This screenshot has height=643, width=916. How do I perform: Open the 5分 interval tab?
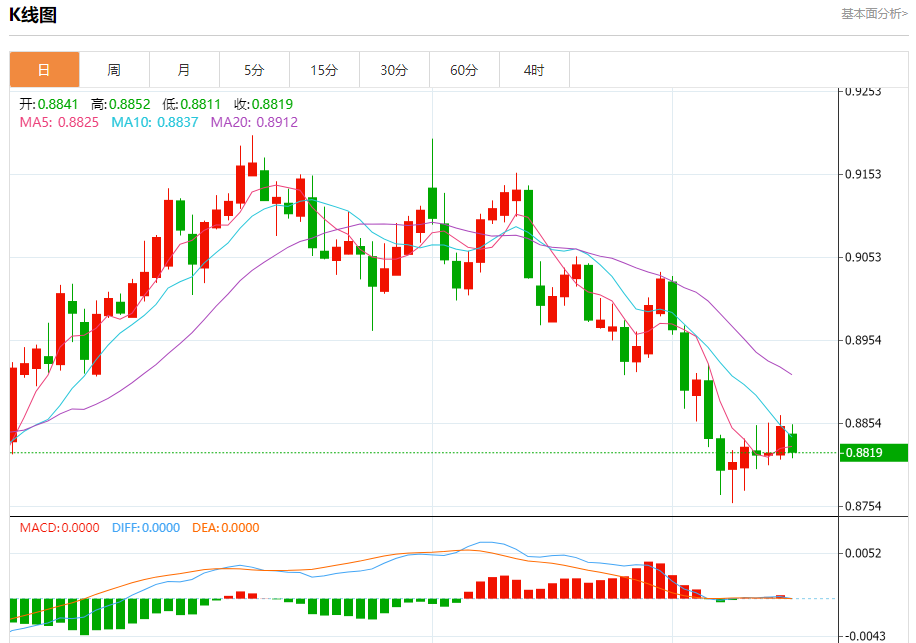pos(255,70)
